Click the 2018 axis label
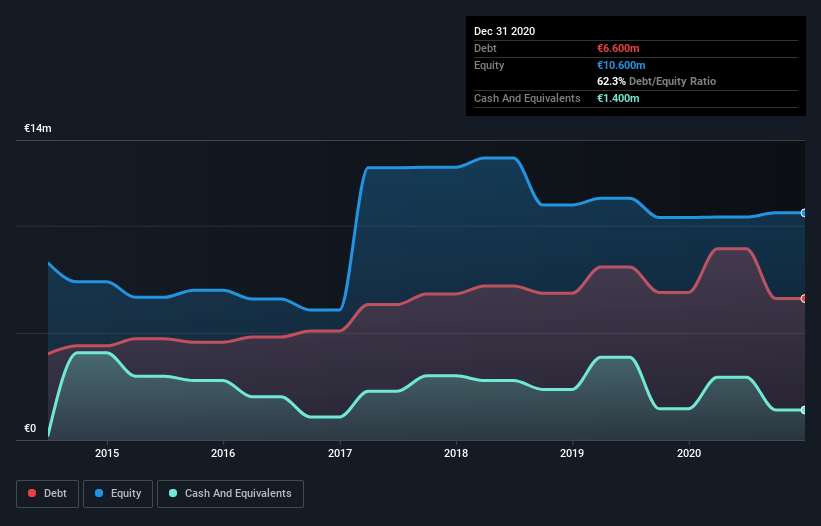The width and height of the screenshot is (821, 526). coord(456,453)
